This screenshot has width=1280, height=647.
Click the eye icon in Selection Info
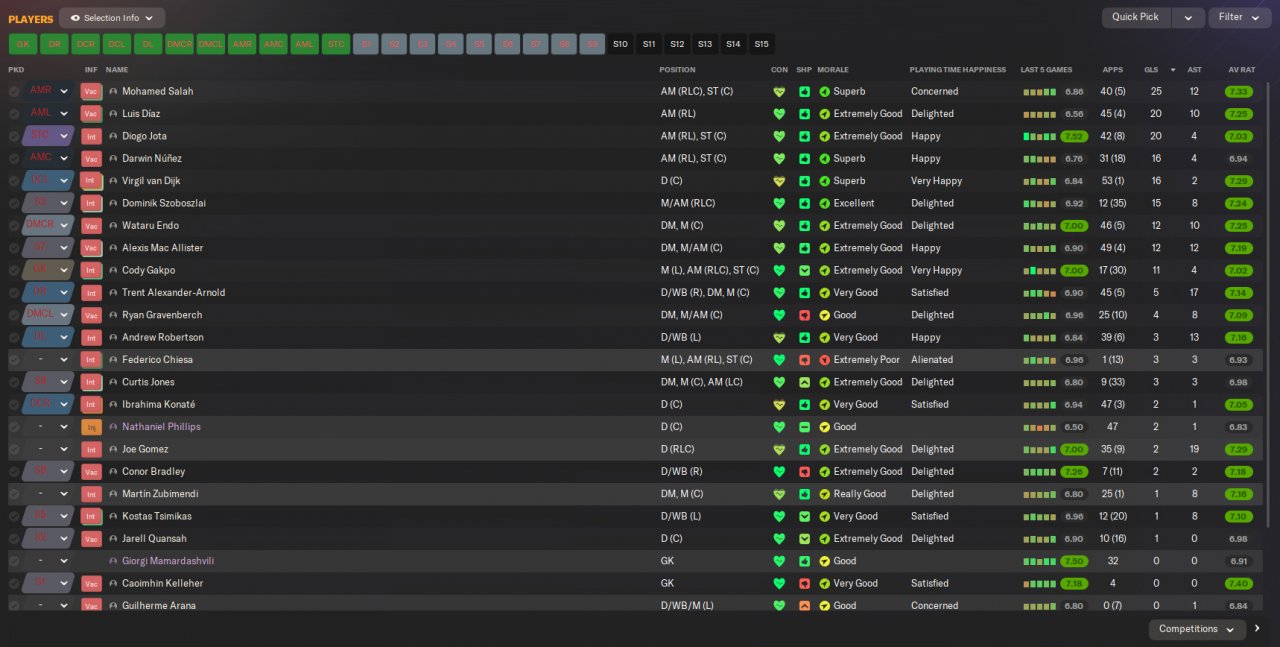tap(75, 18)
